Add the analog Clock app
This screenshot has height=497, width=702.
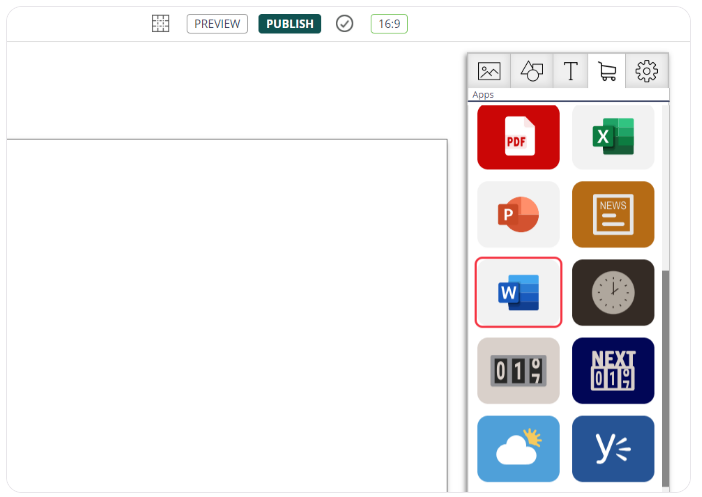tap(613, 292)
